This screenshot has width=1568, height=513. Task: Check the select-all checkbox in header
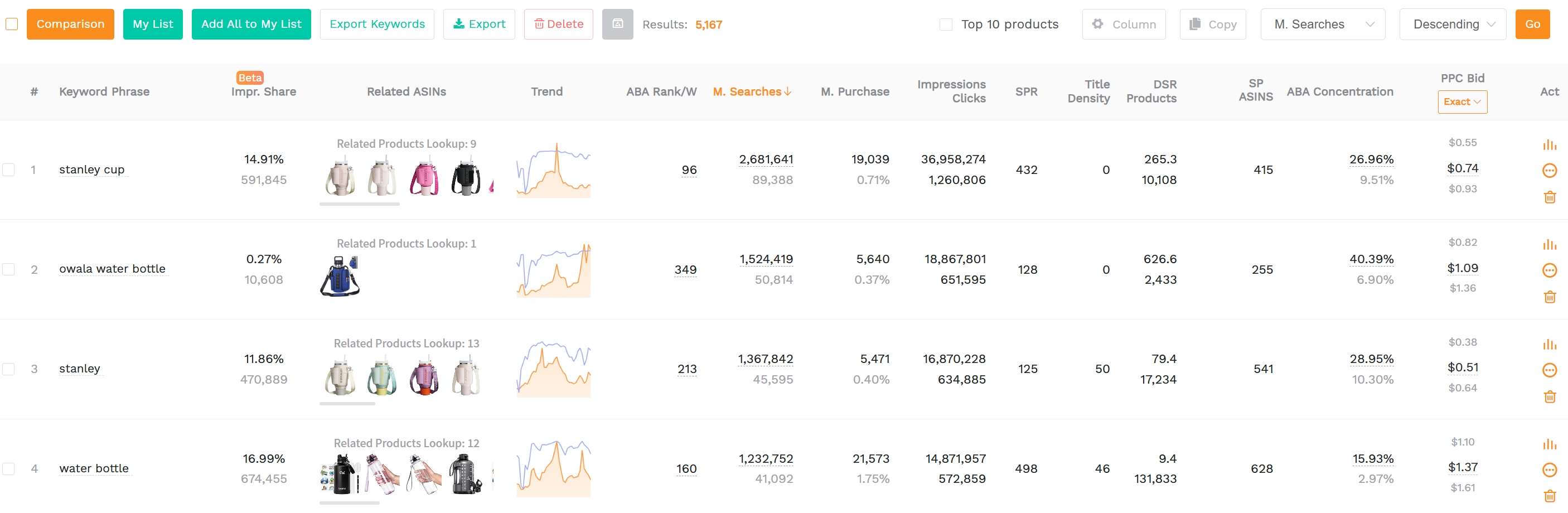click(11, 25)
